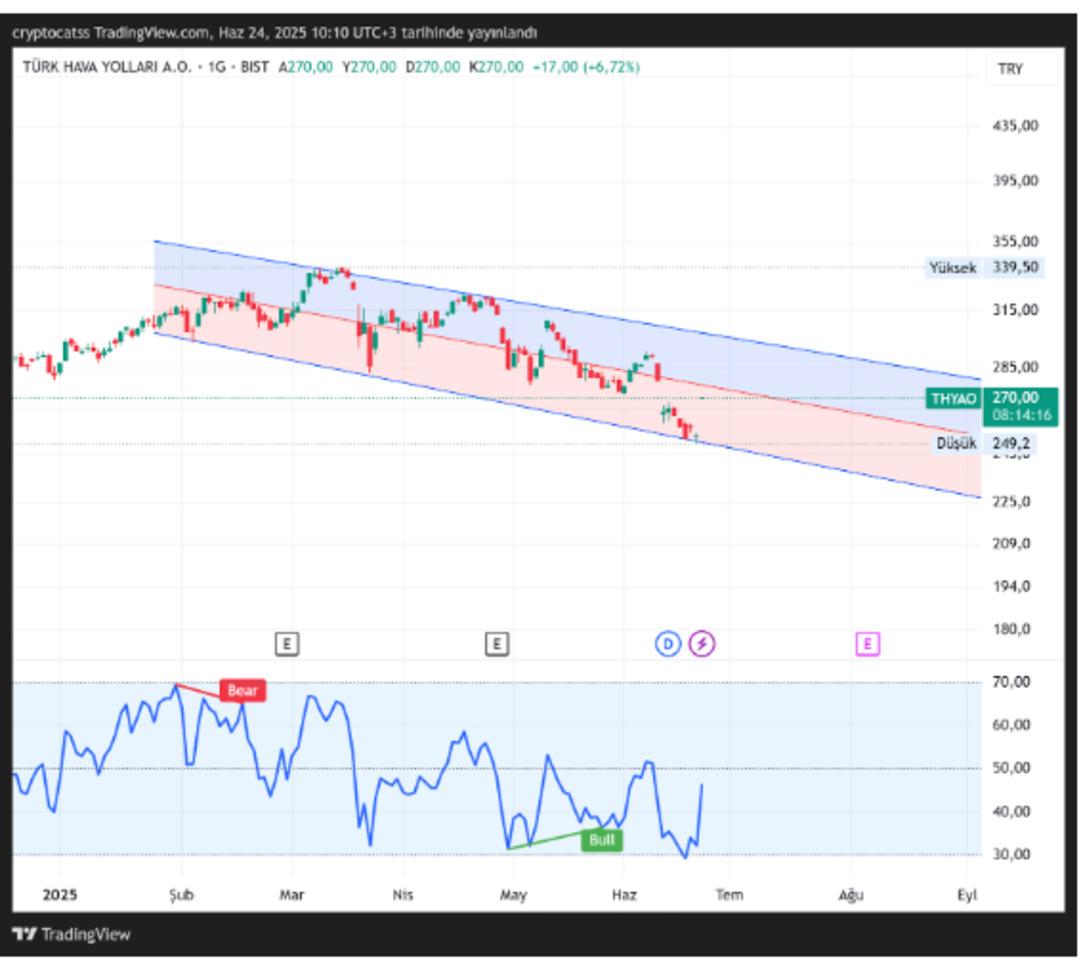Screen dimensions: 1080x970
Task: Click the Mar month label
Action: pos(291,895)
